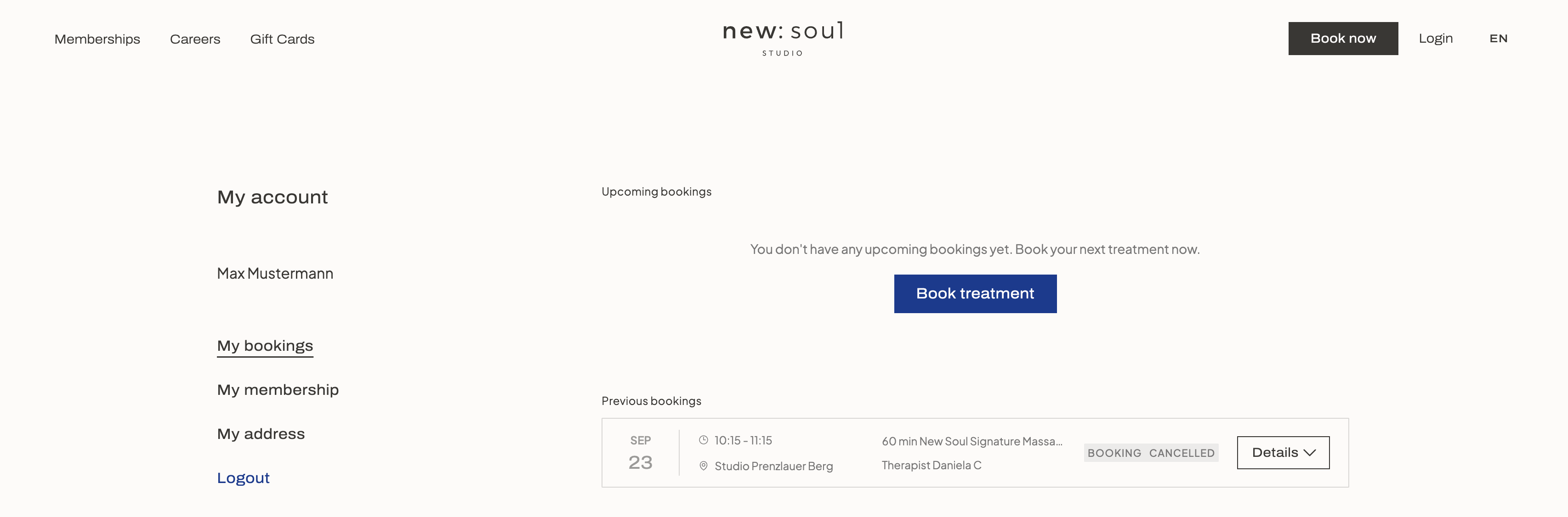Screen dimensions: 1568x517
Task: Click the Therapist Daniela C text
Action: 932,465
